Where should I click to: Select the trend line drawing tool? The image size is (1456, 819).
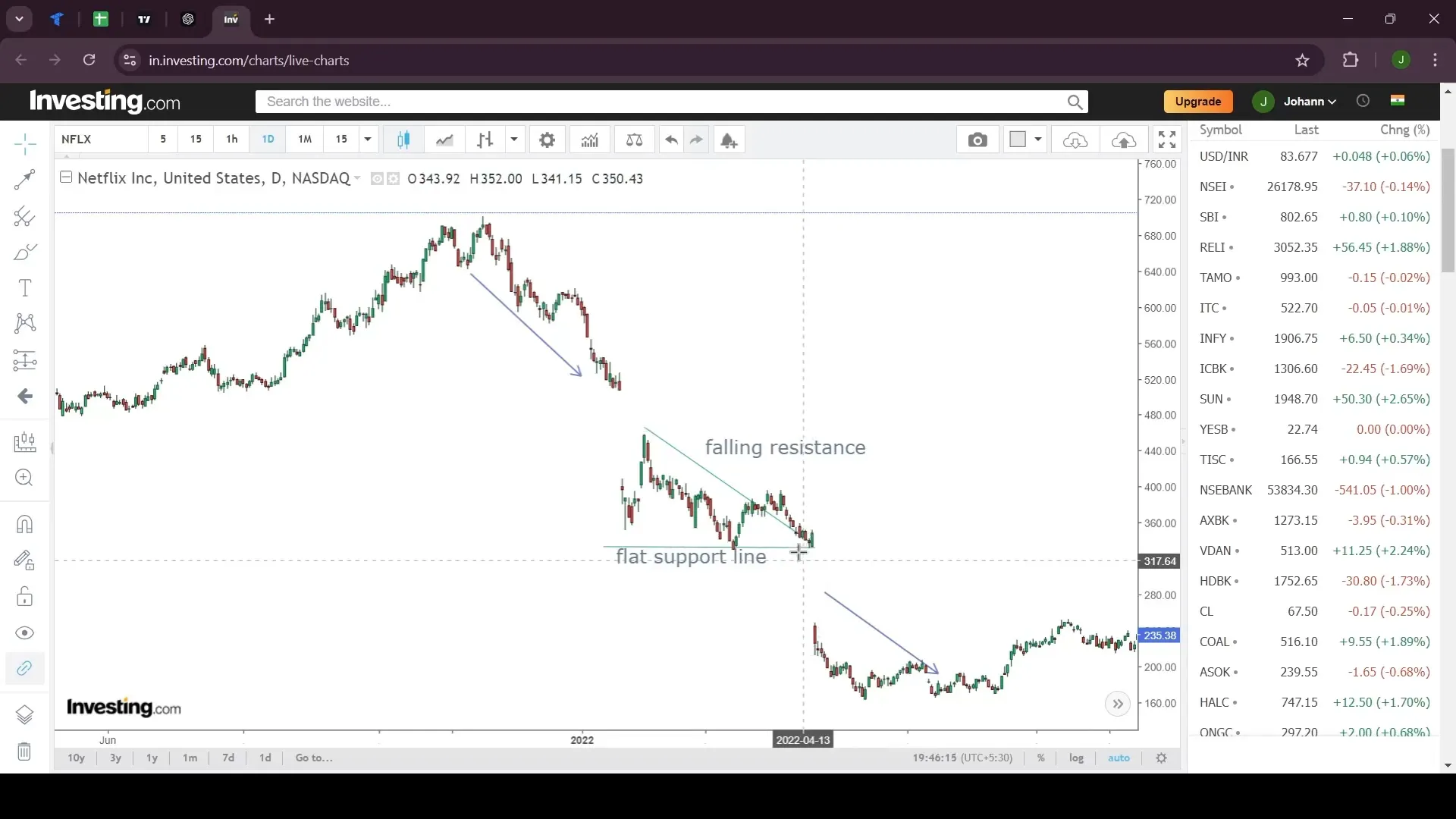click(25, 180)
